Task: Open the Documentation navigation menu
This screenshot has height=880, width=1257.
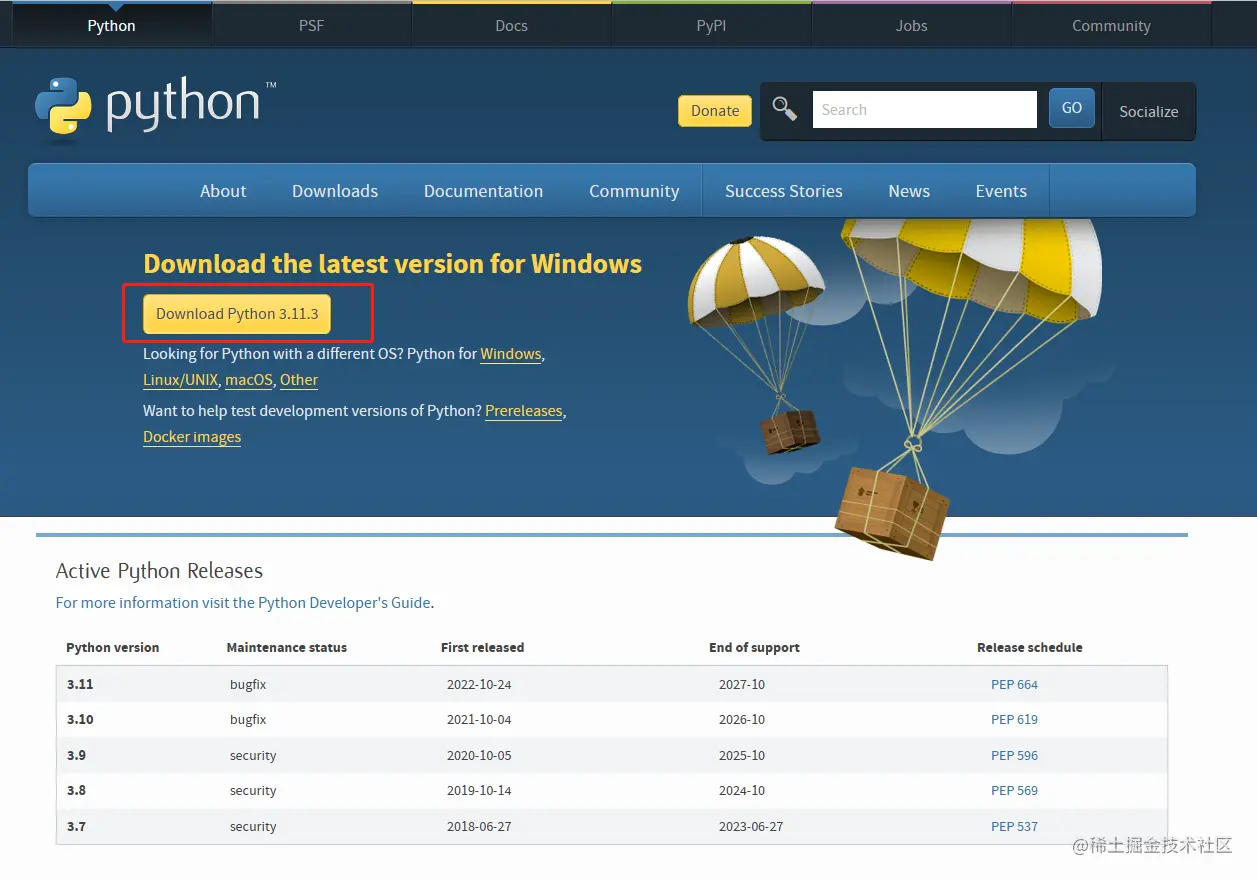Action: click(483, 191)
